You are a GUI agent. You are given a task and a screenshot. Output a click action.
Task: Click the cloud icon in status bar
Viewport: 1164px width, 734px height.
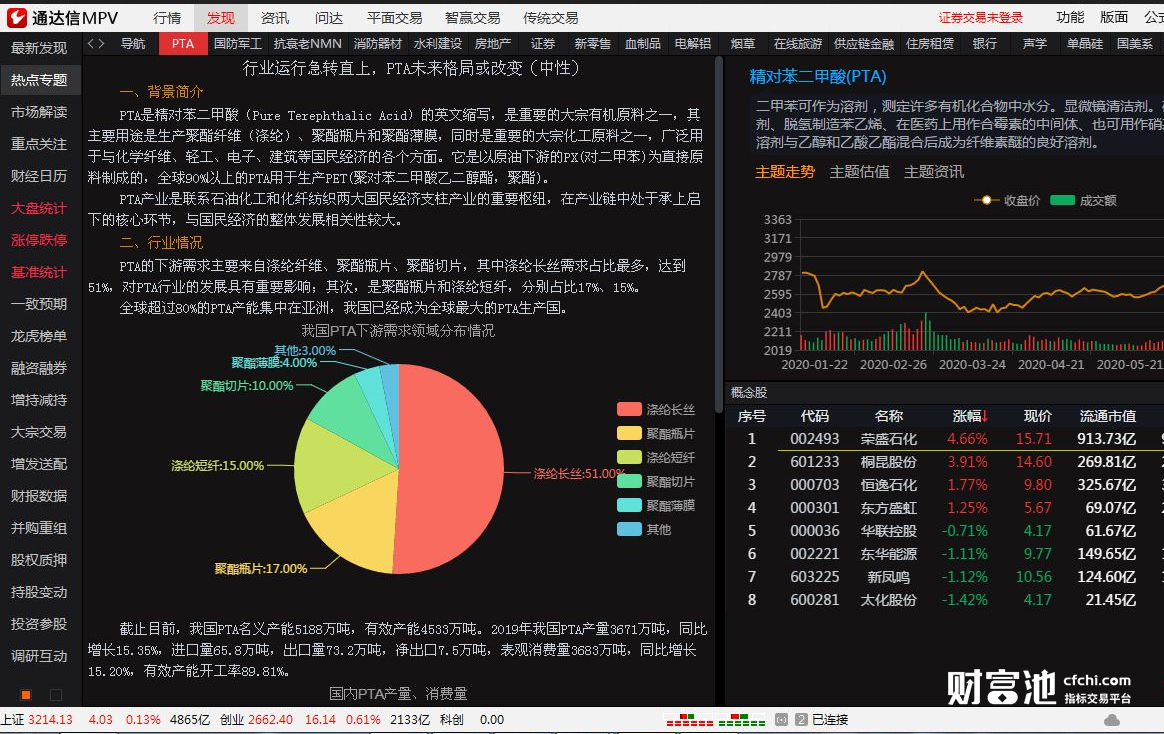point(1112,720)
